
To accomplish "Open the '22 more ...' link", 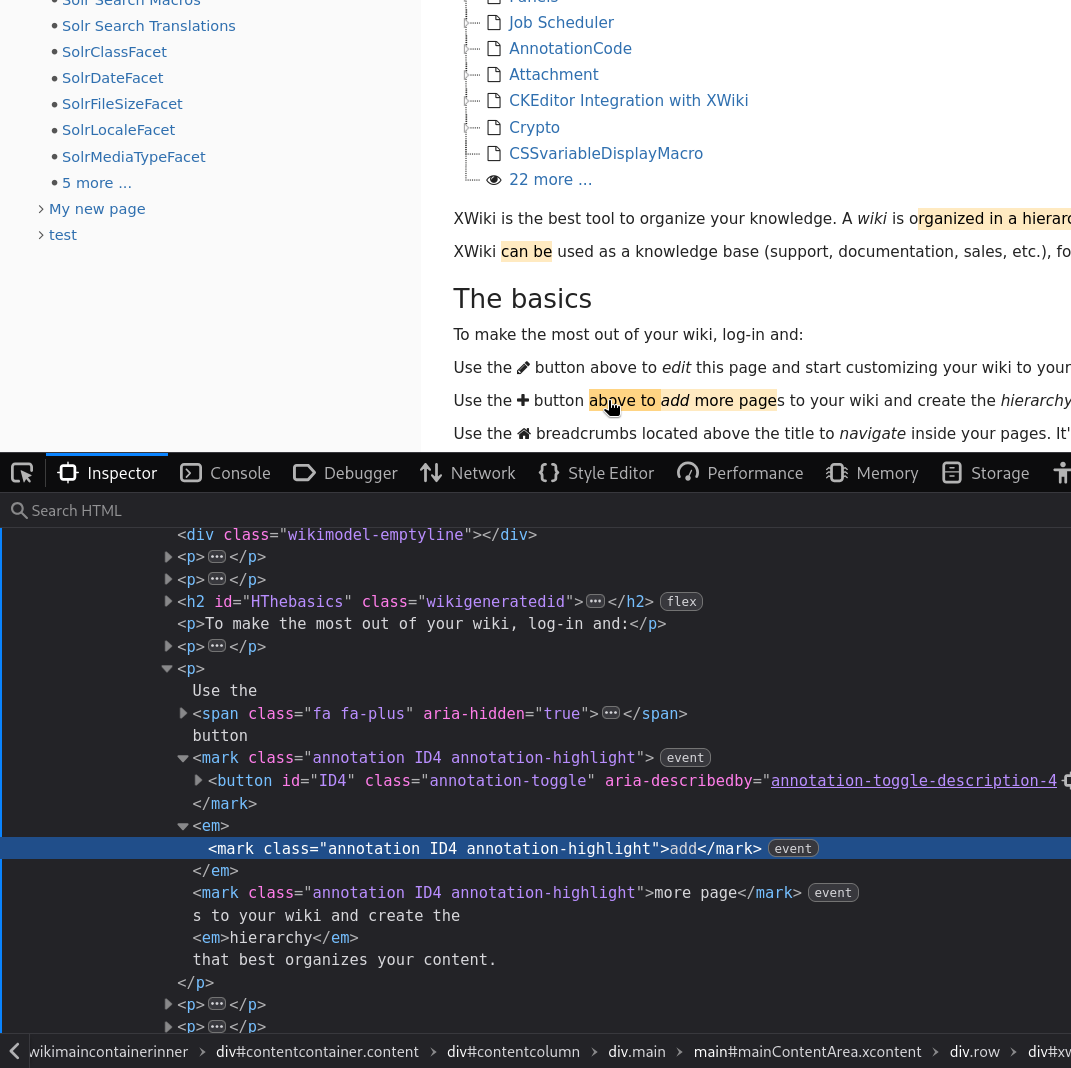I will tap(550, 180).
